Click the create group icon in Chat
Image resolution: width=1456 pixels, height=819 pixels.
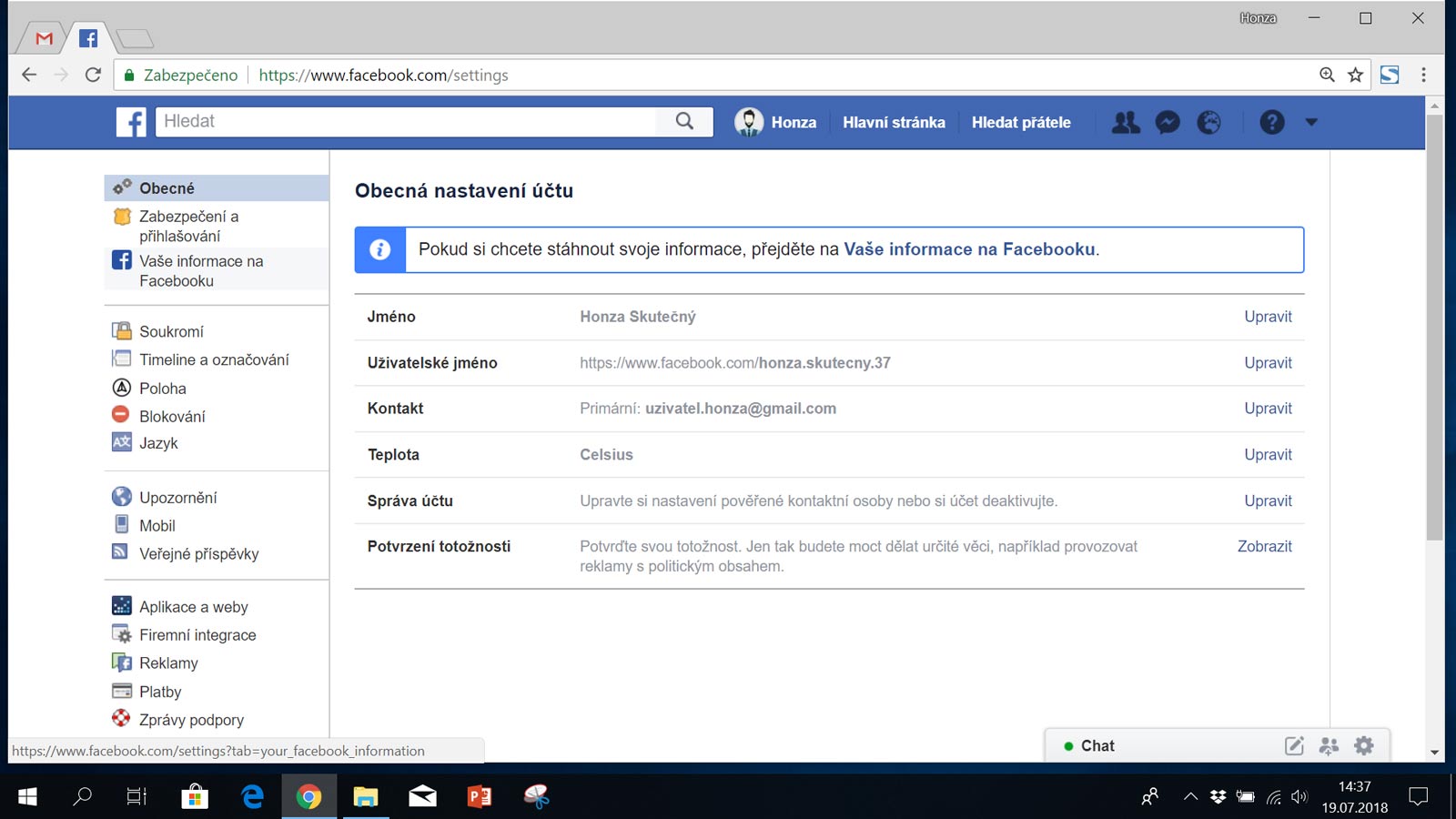[1329, 746]
